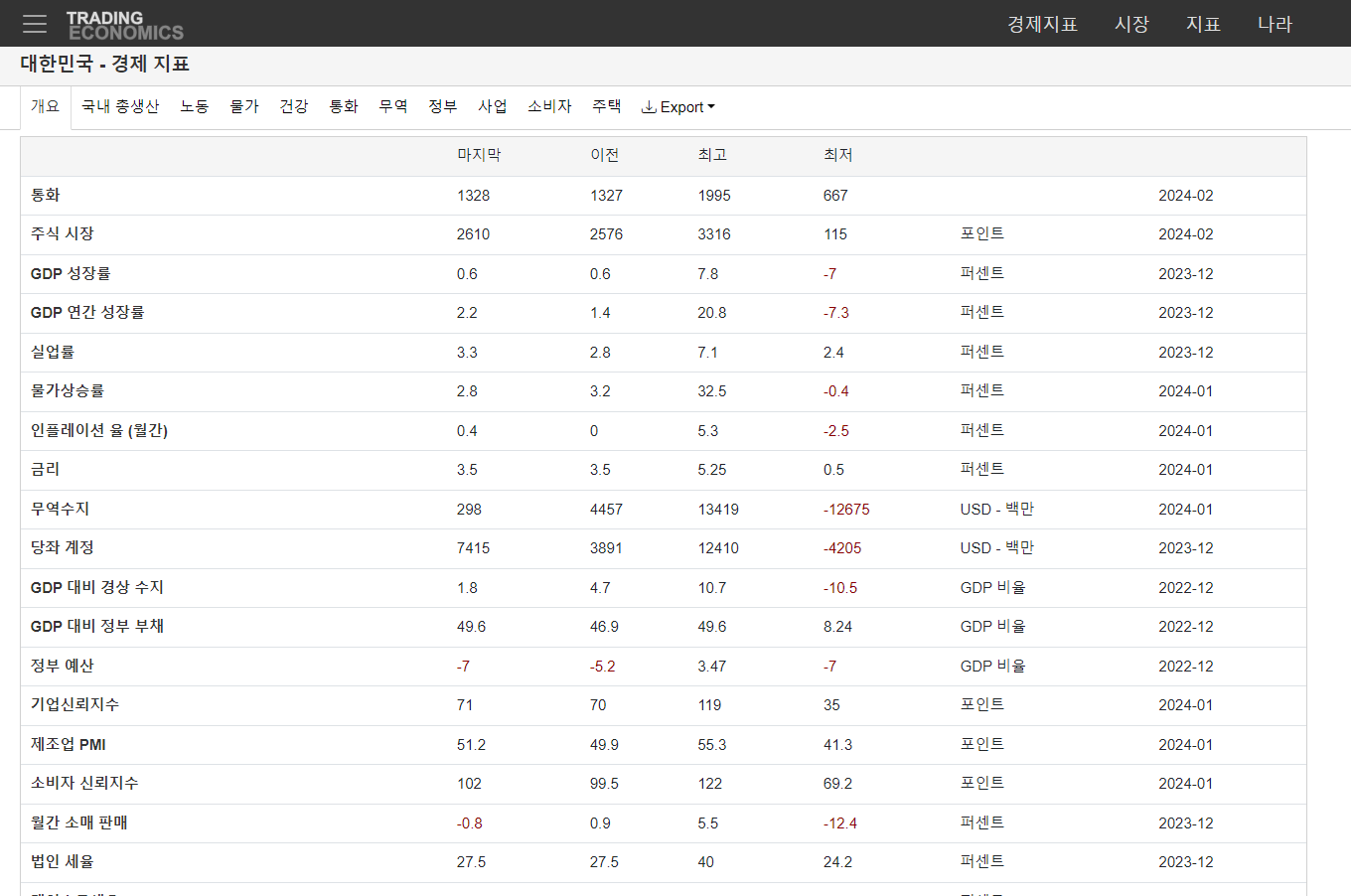Switch to the 주택 tab
Viewport: 1351px width, 896px height.
click(607, 106)
